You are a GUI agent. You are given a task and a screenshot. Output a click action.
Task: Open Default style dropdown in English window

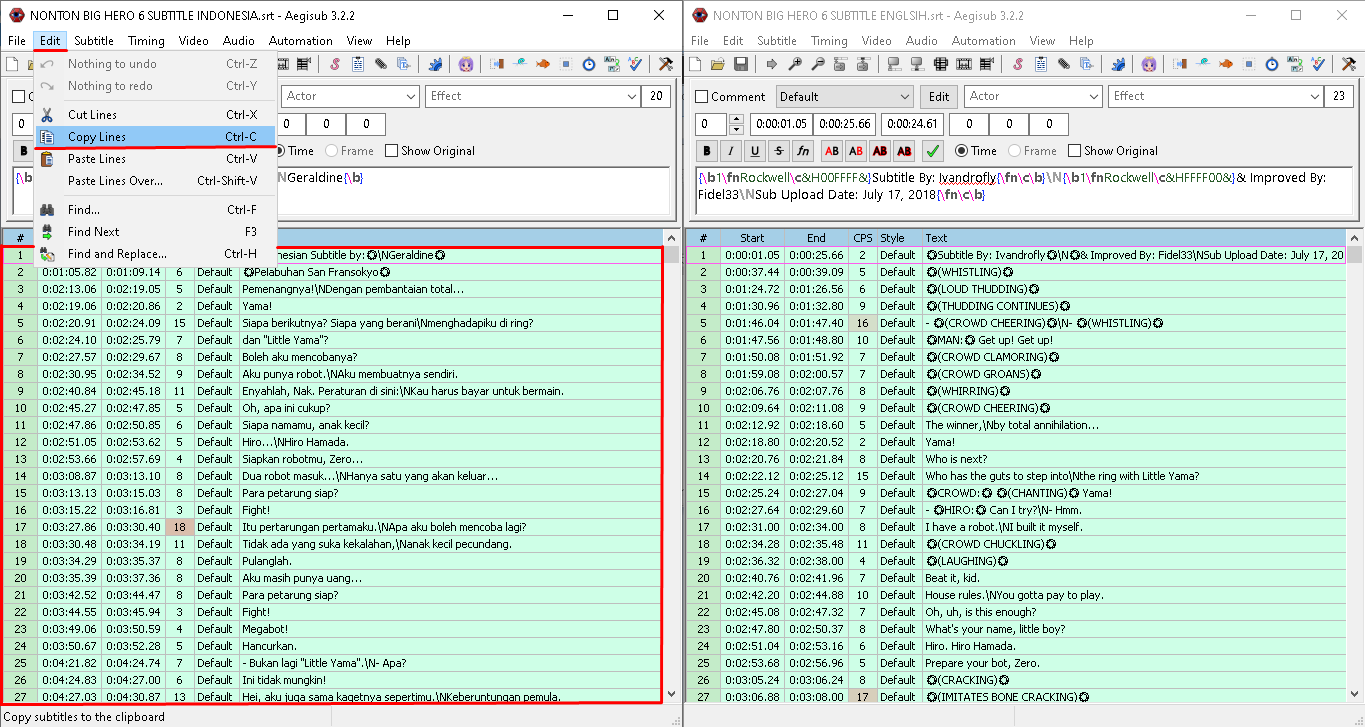pos(845,97)
